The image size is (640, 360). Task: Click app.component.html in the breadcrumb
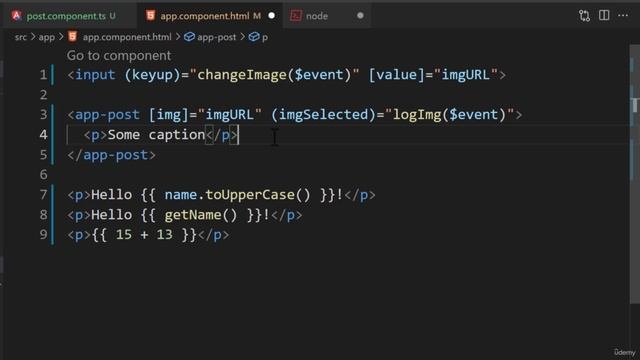point(127,37)
